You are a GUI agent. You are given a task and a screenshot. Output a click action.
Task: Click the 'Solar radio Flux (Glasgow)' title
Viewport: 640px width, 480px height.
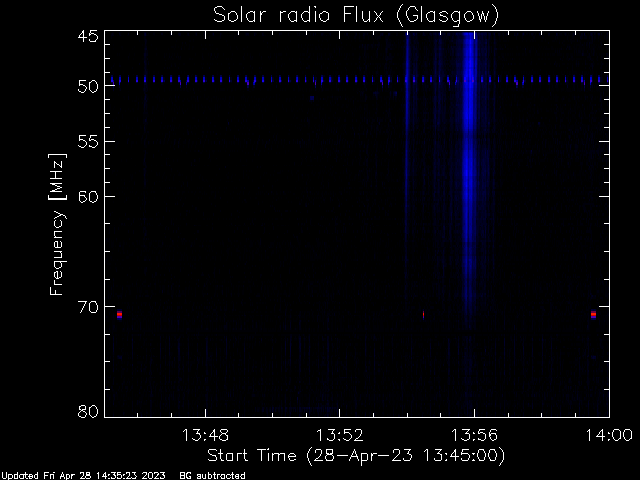(356, 16)
